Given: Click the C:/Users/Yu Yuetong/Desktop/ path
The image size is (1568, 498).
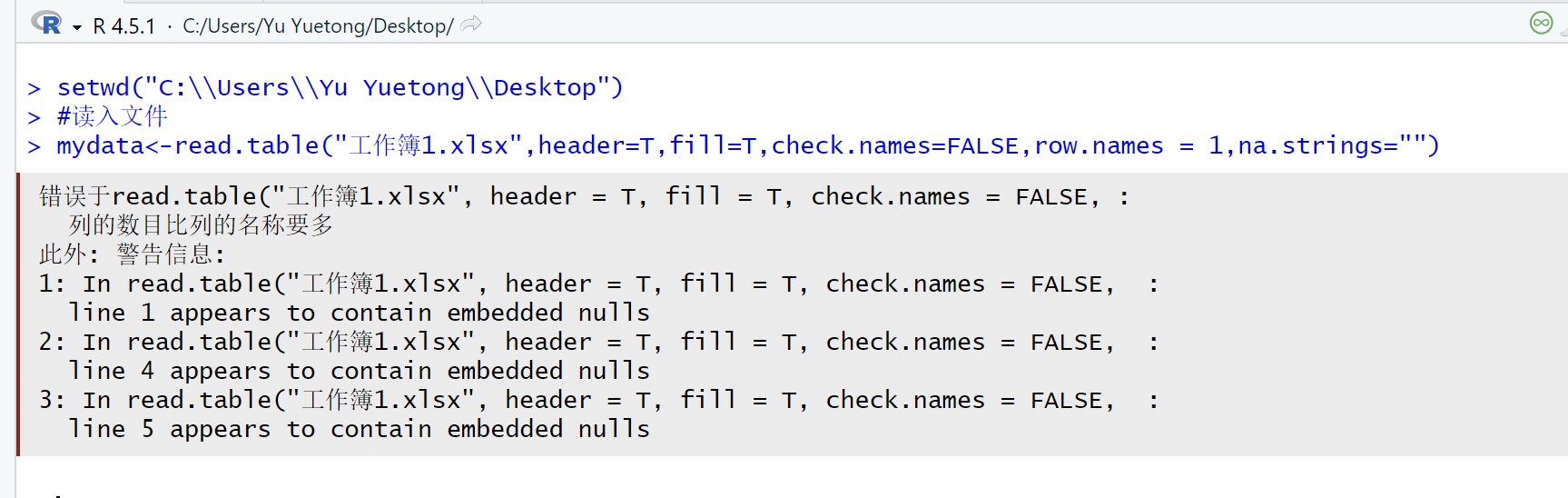Looking at the screenshot, I should [x=318, y=26].
